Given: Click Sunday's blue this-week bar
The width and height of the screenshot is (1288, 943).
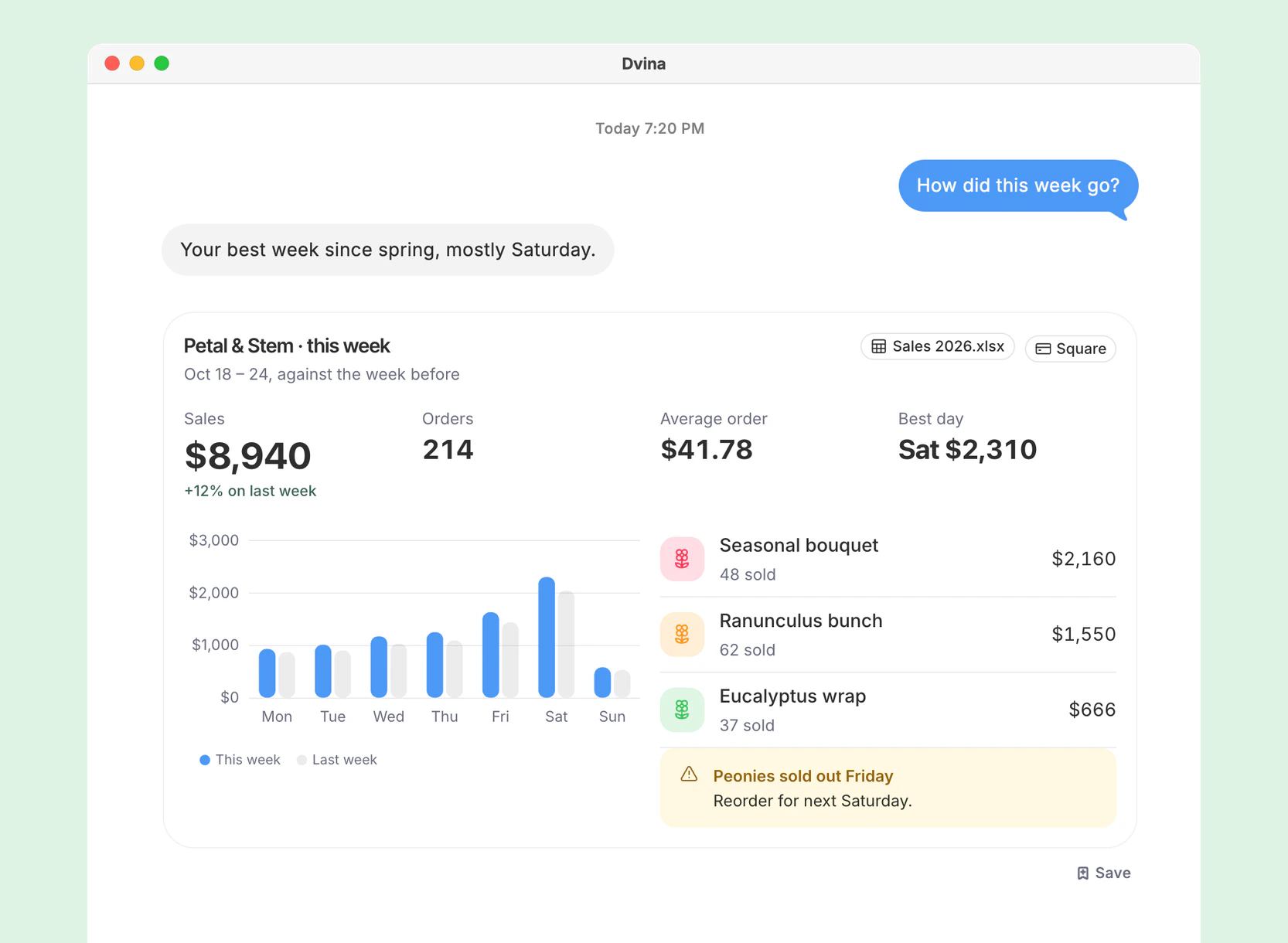Looking at the screenshot, I should [602, 682].
